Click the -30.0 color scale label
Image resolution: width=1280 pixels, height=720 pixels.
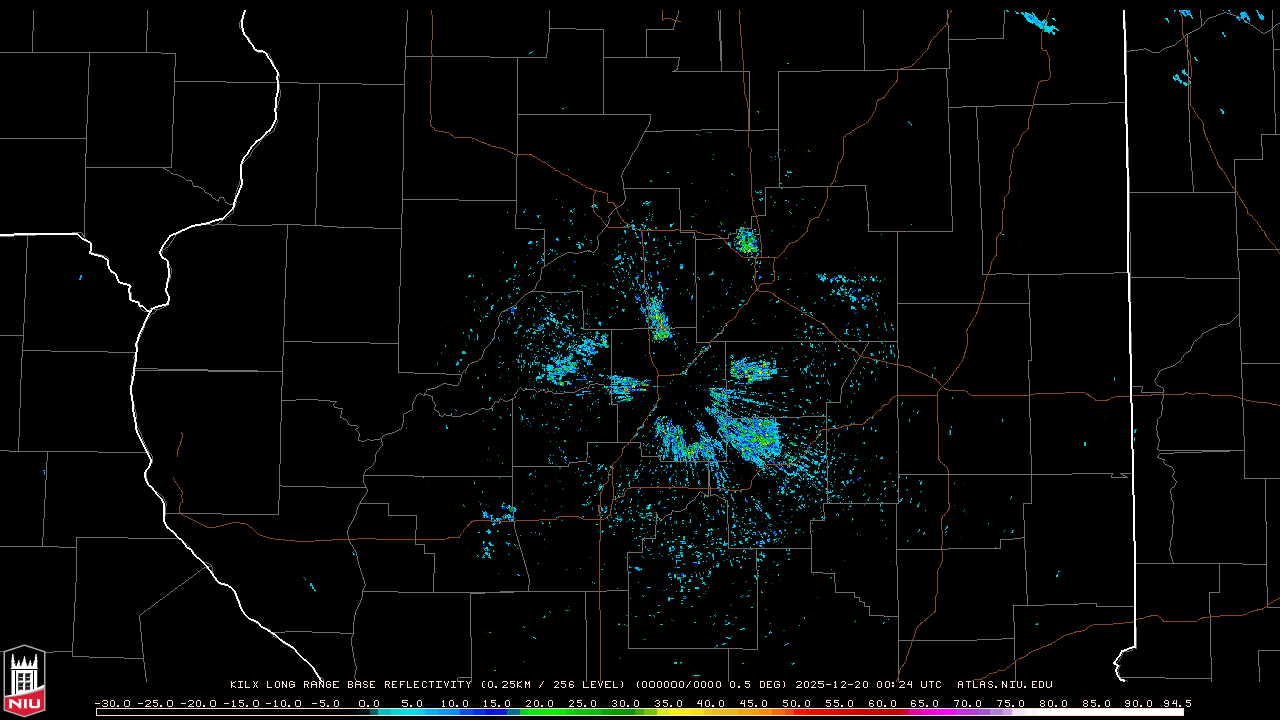112,703
